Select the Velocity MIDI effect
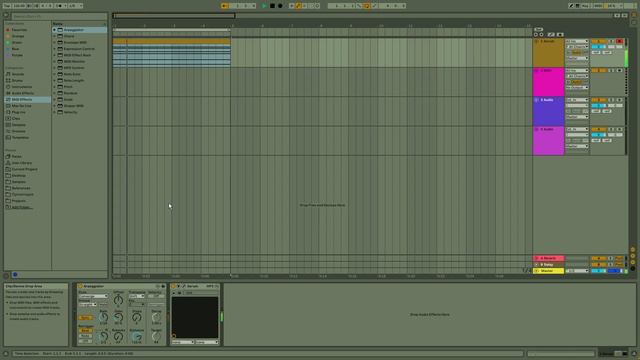 [x=71, y=112]
